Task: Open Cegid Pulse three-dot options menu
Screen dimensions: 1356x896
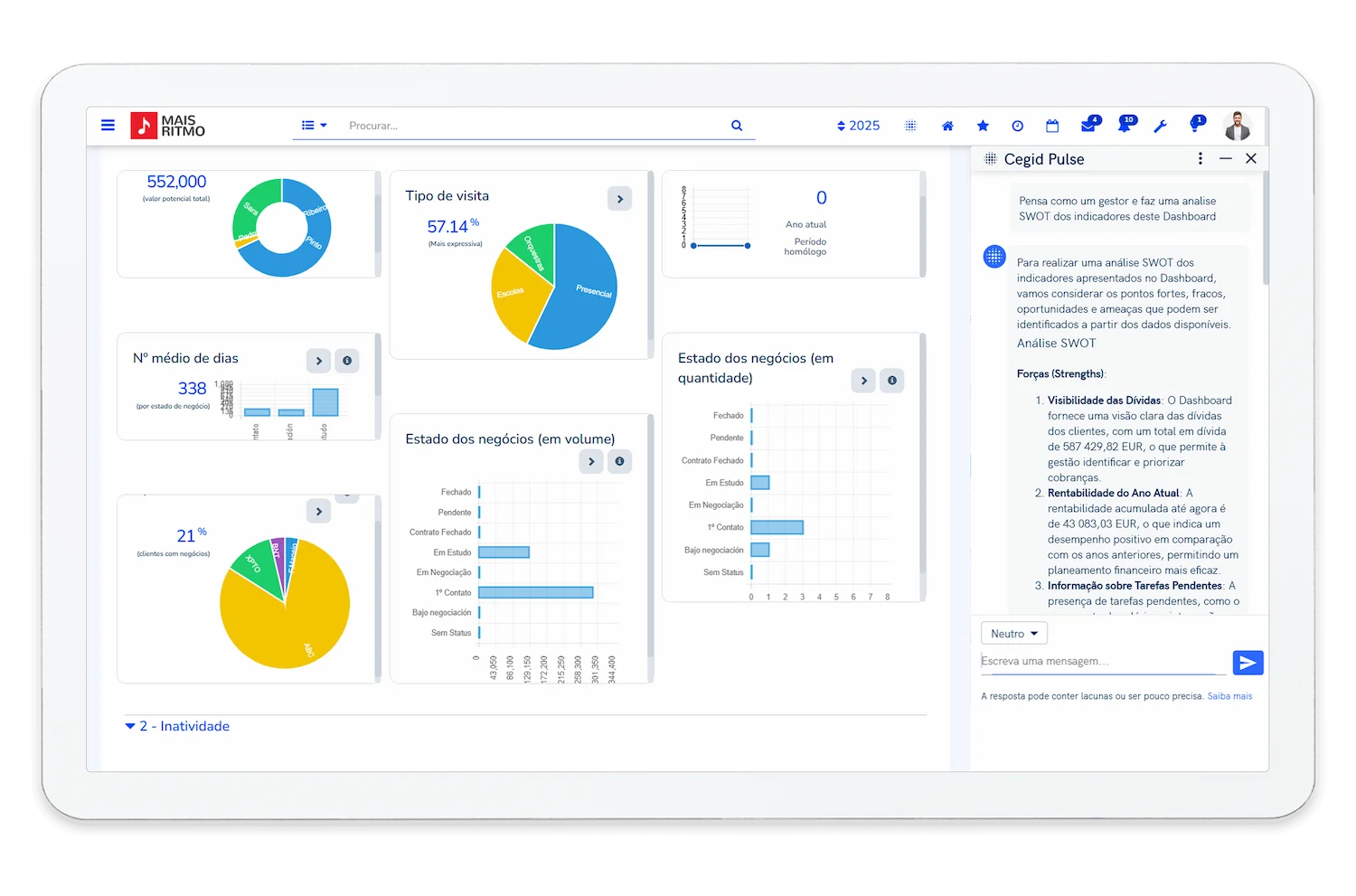Action: click(x=1200, y=158)
